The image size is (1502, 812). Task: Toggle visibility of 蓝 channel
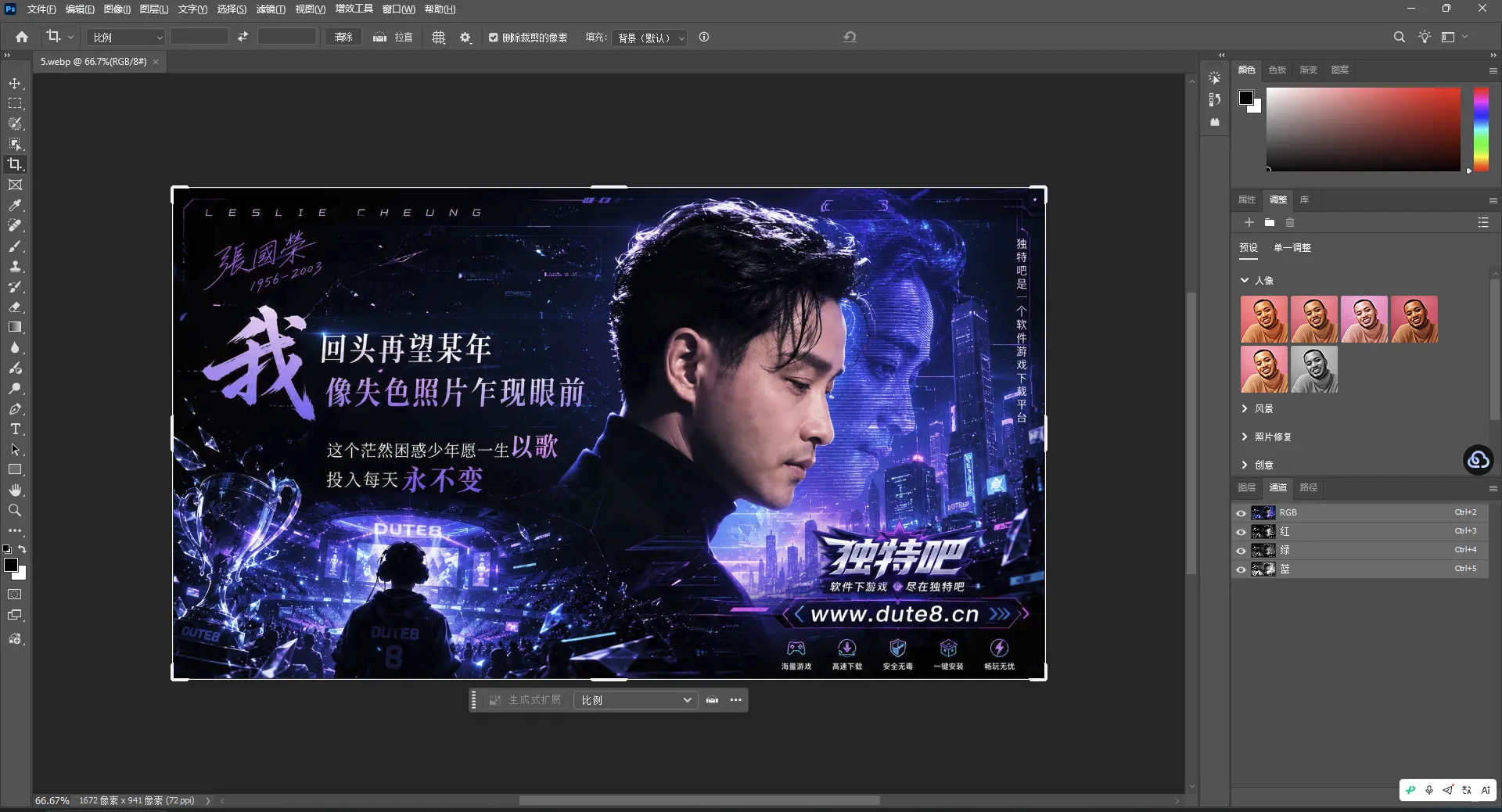click(x=1241, y=569)
